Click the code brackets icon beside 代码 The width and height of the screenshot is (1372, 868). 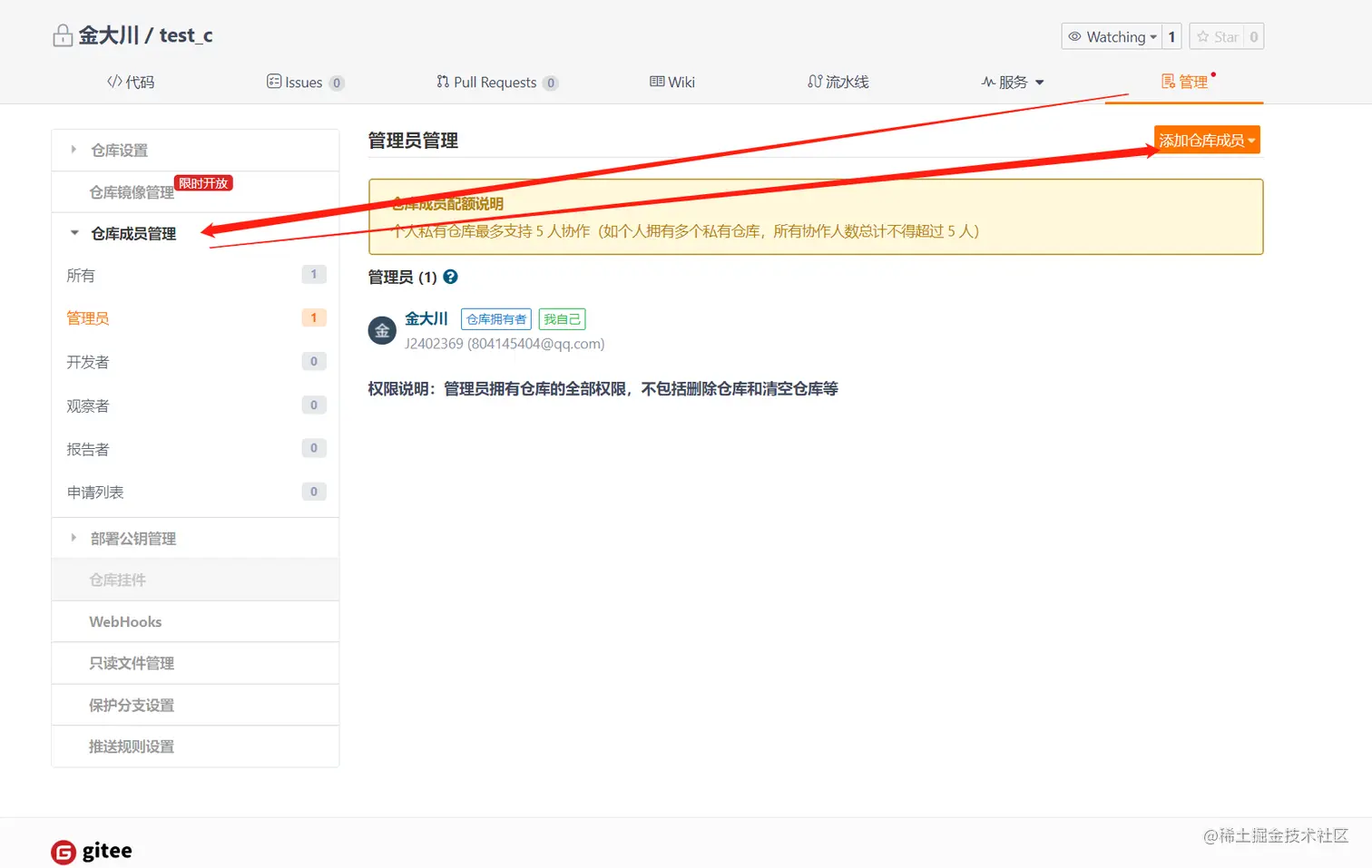(114, 82)
